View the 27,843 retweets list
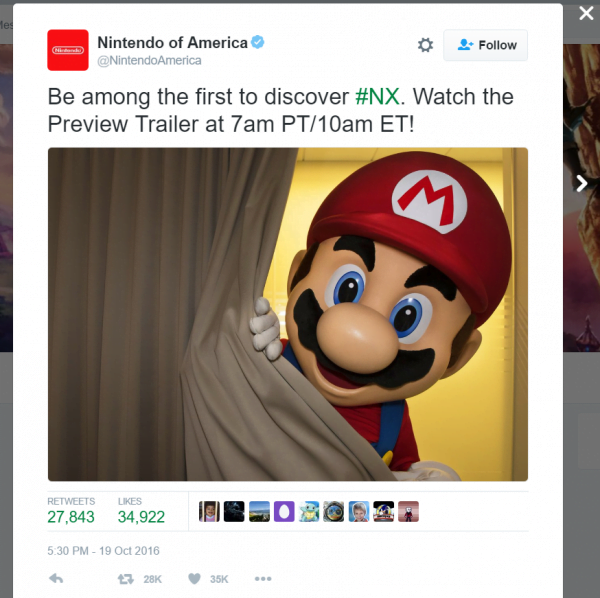This screenshot has height=598, width=600. tap(71, 512)
